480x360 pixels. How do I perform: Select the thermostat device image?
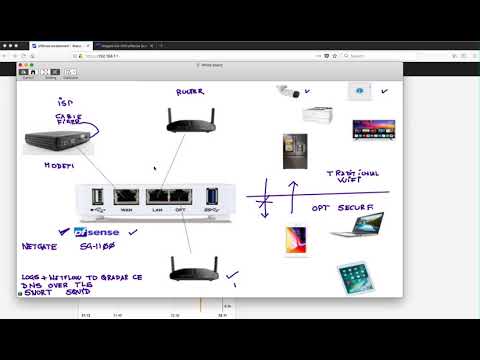click(359, 91)
